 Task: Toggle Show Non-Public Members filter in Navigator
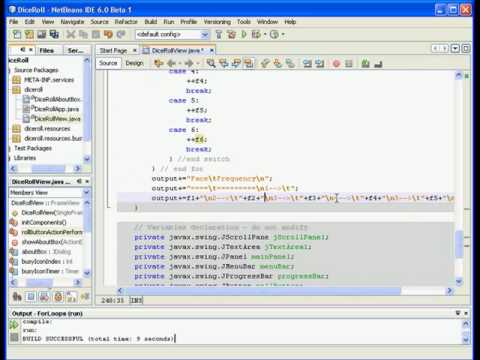pyautogui.click(x=58, y=296)
